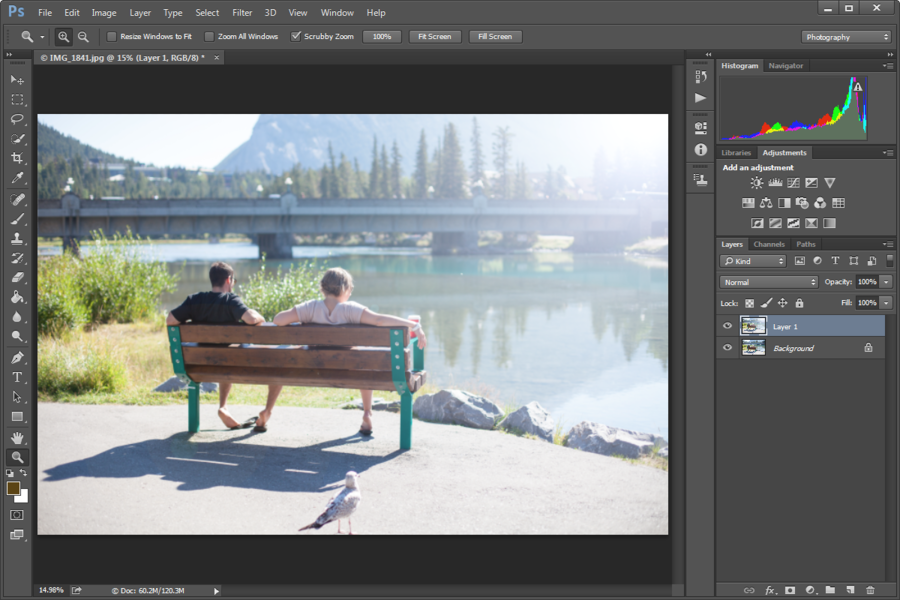Choose the Horizontal Type tool
Screen dimensions: 900x600
tap(17, 377)
